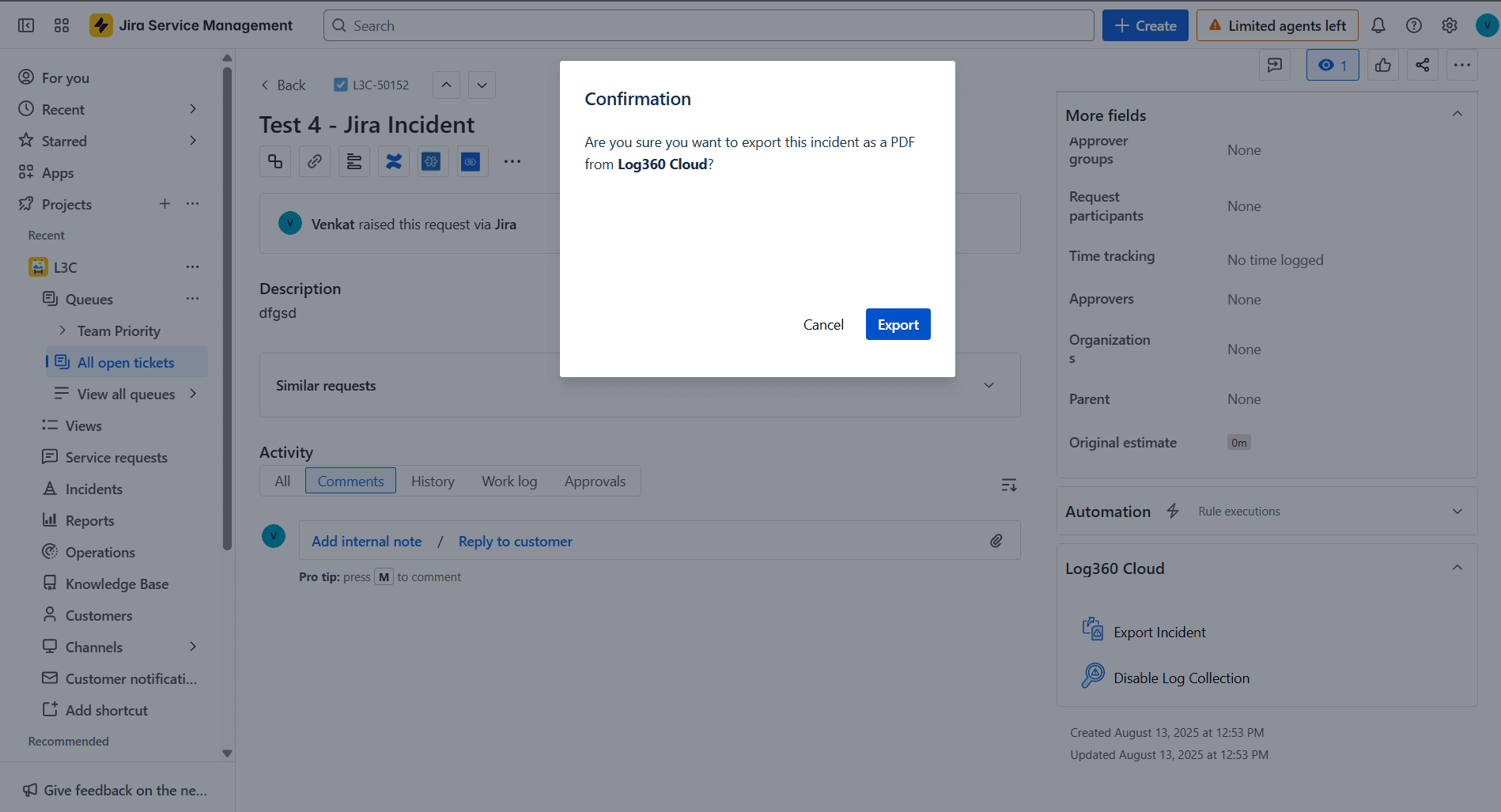The height and width of the screenshot is (812, 1501).
Task: Expand the Similar requests section
Action: (x=989, y=385)
